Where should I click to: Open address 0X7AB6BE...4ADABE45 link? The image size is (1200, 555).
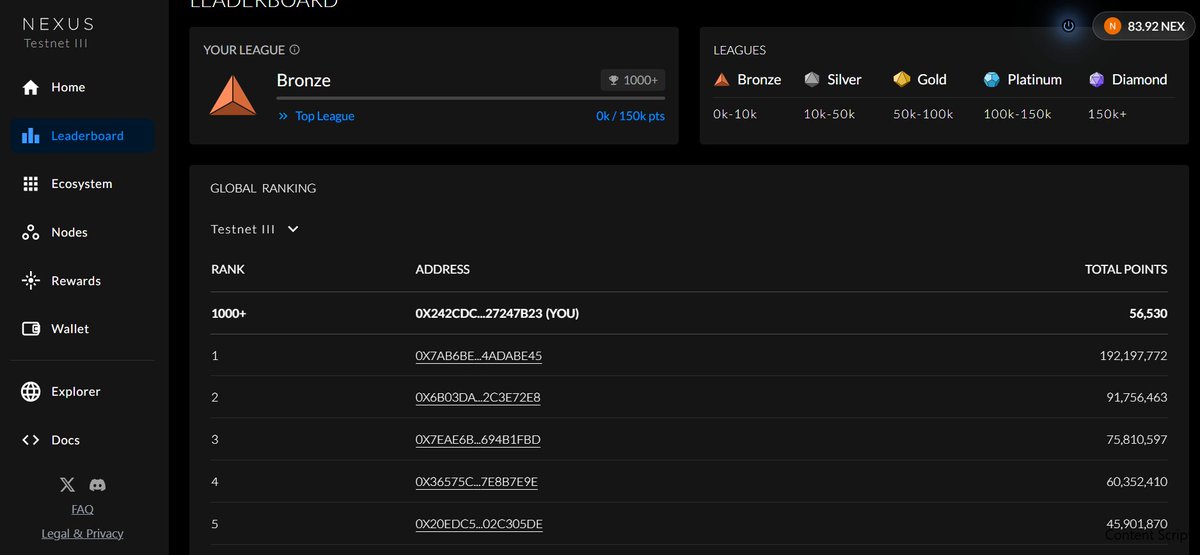pos(479,355)
